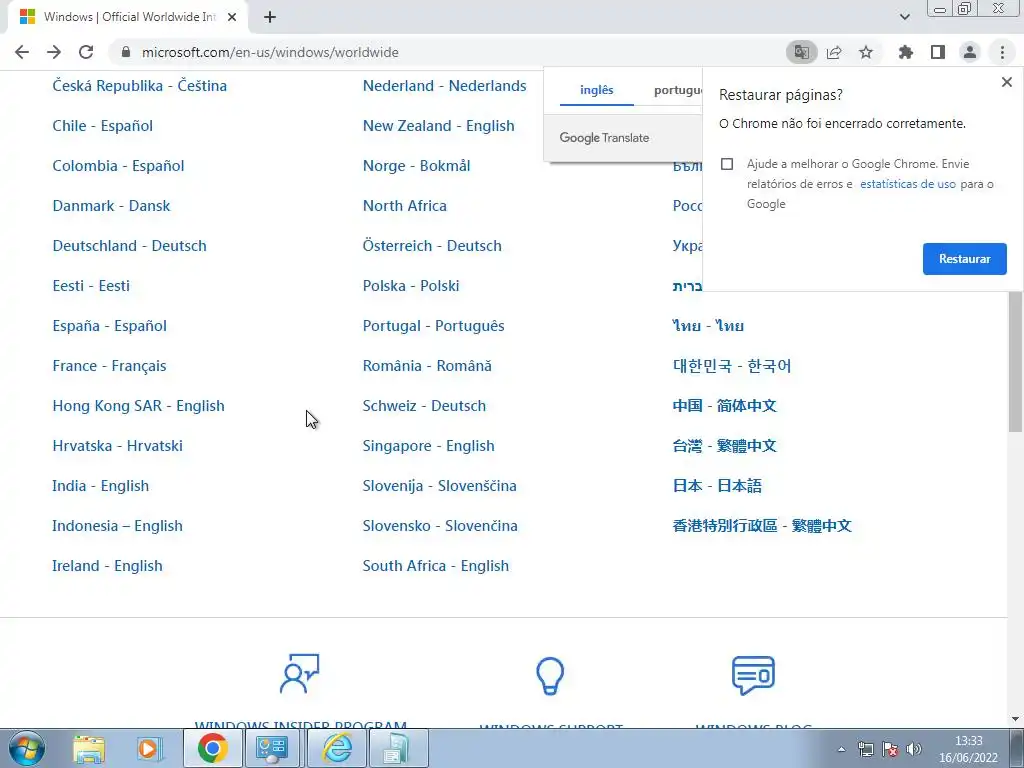Viewport: 1024px width, 768px height.
Task: Open Norge - Bokmål link
Action: coord(416,165)
